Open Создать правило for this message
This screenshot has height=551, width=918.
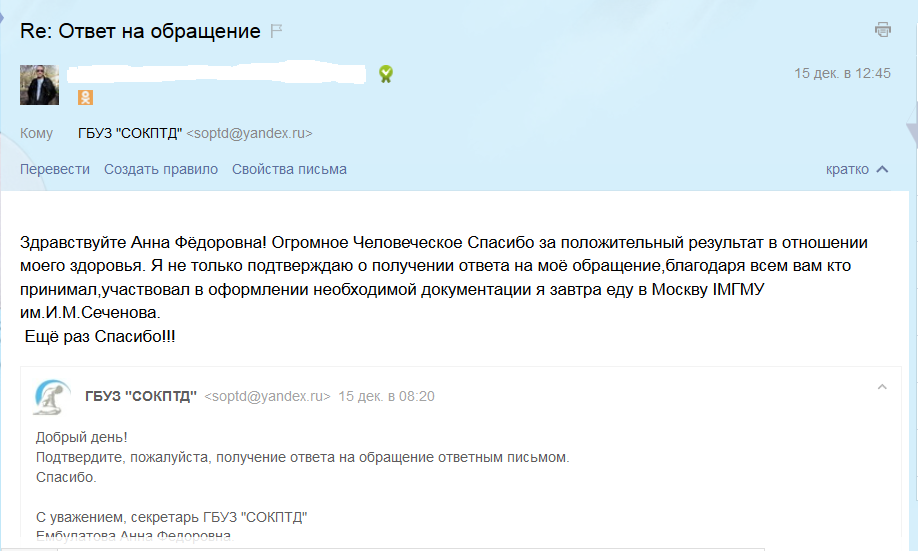click(x=161, y=169)
